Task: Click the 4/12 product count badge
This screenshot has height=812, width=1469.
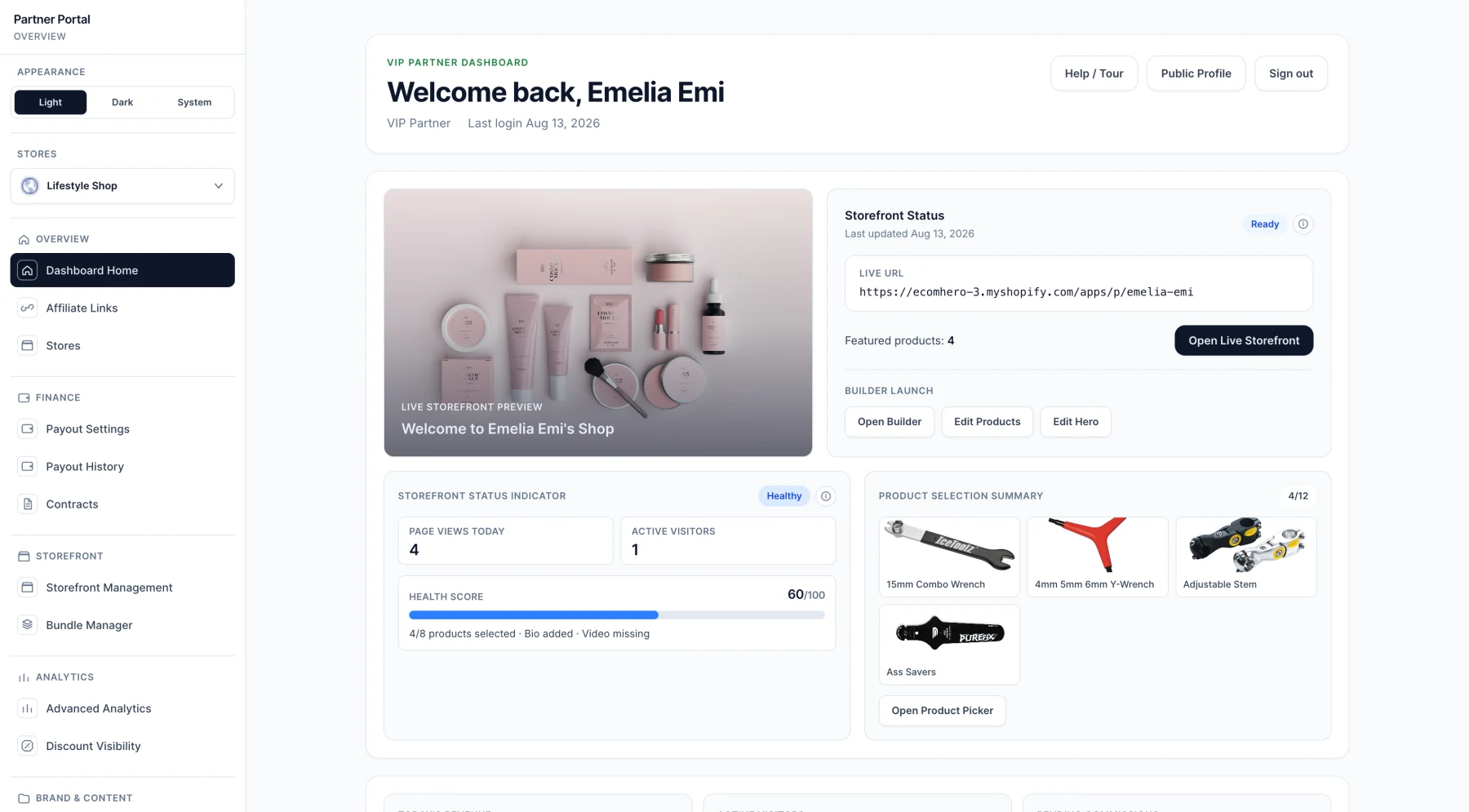Action: 1298,496
